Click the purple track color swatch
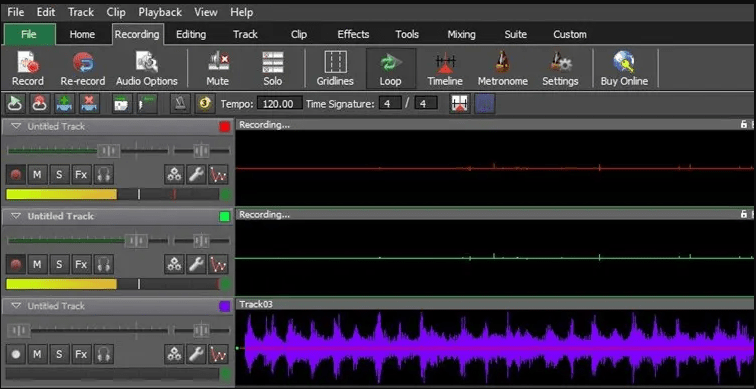Image resolution: width=756 pixels, height=389 pixels. tap(224, 307)
